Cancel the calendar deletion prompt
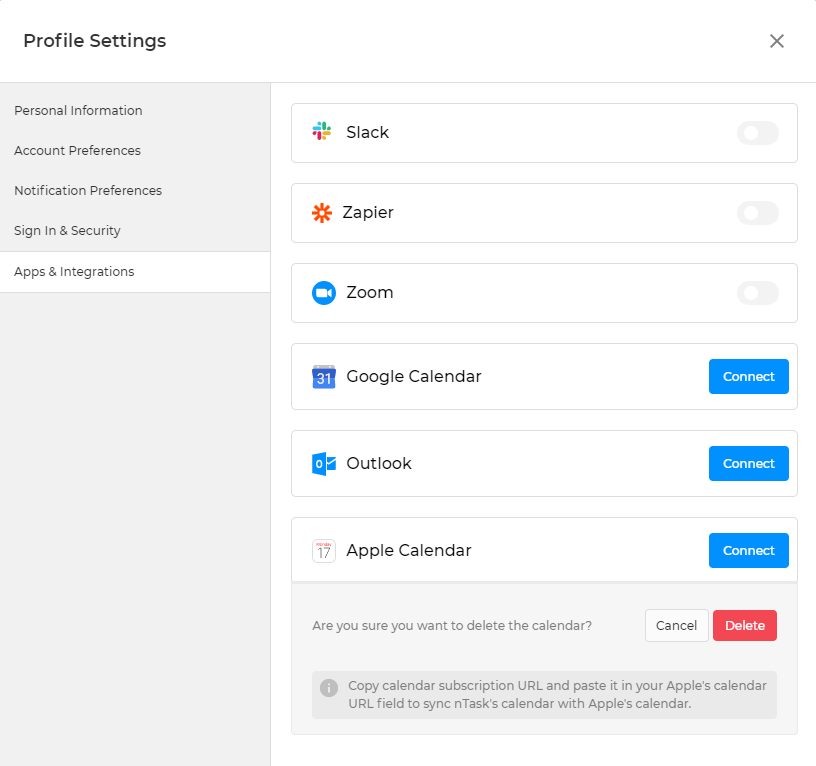Screen dimensions: 816x766 tap(676, 626)
